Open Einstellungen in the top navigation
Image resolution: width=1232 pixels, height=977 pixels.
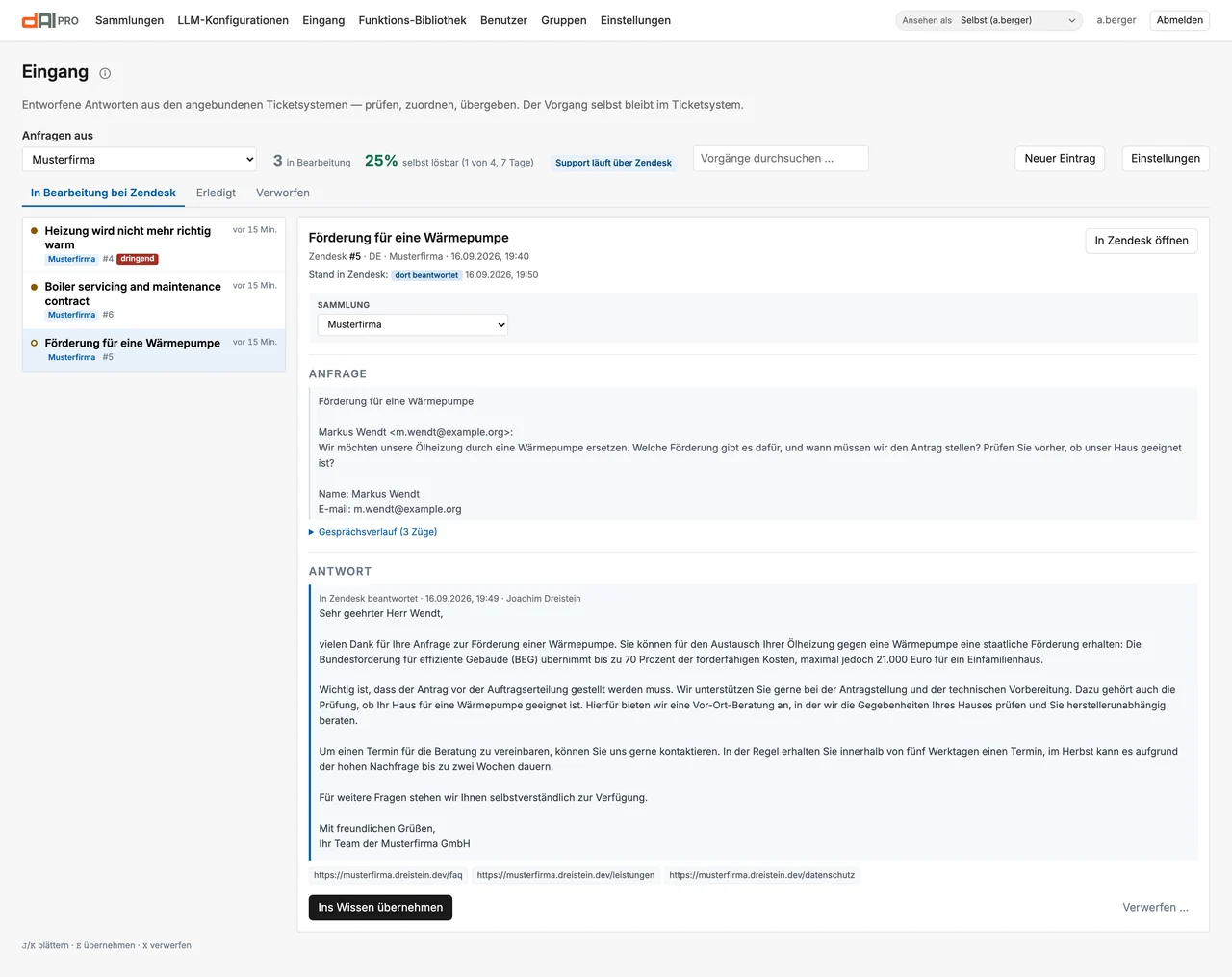(x=635, y=20)
